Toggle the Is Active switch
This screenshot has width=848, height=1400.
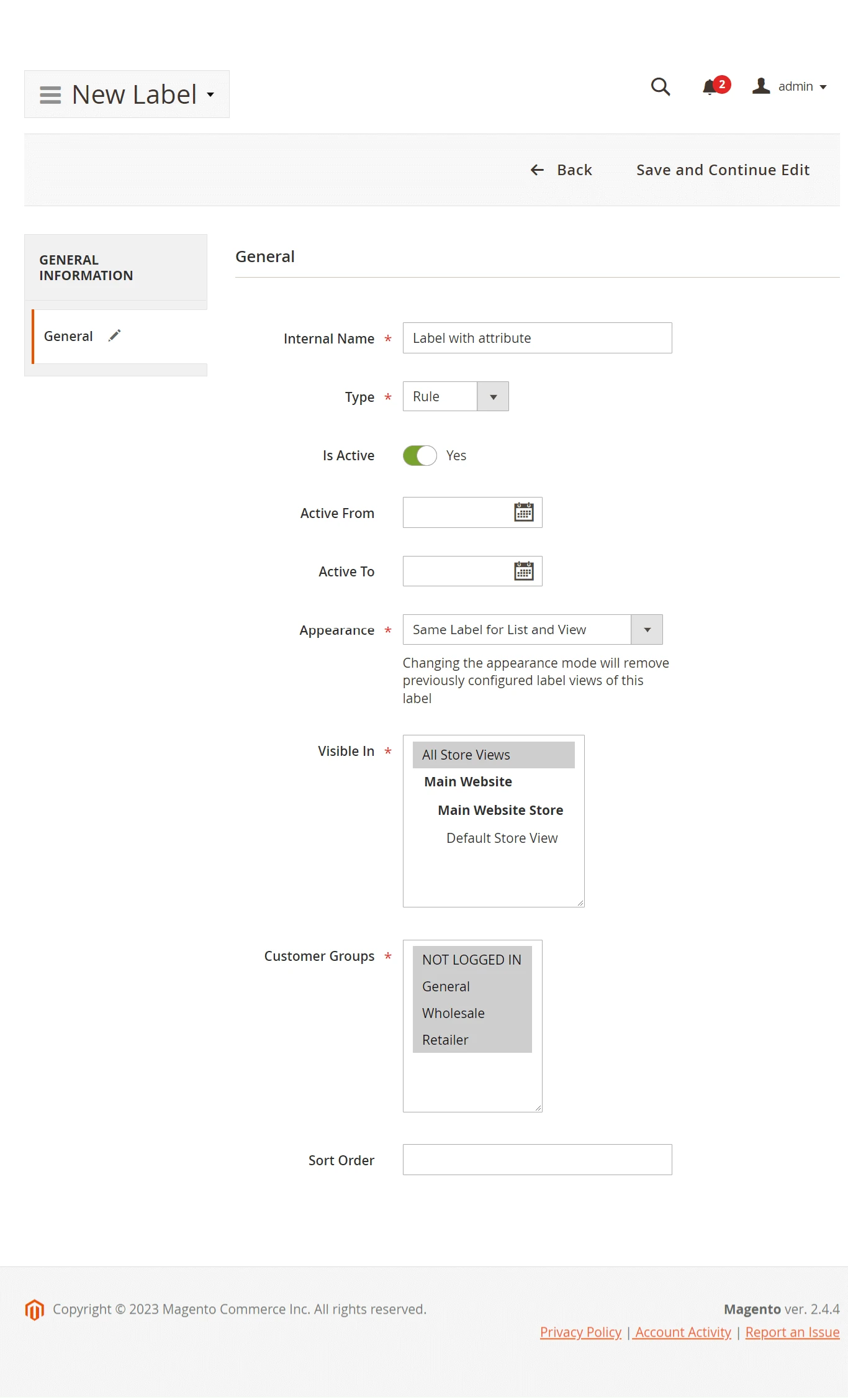point(420,455)
